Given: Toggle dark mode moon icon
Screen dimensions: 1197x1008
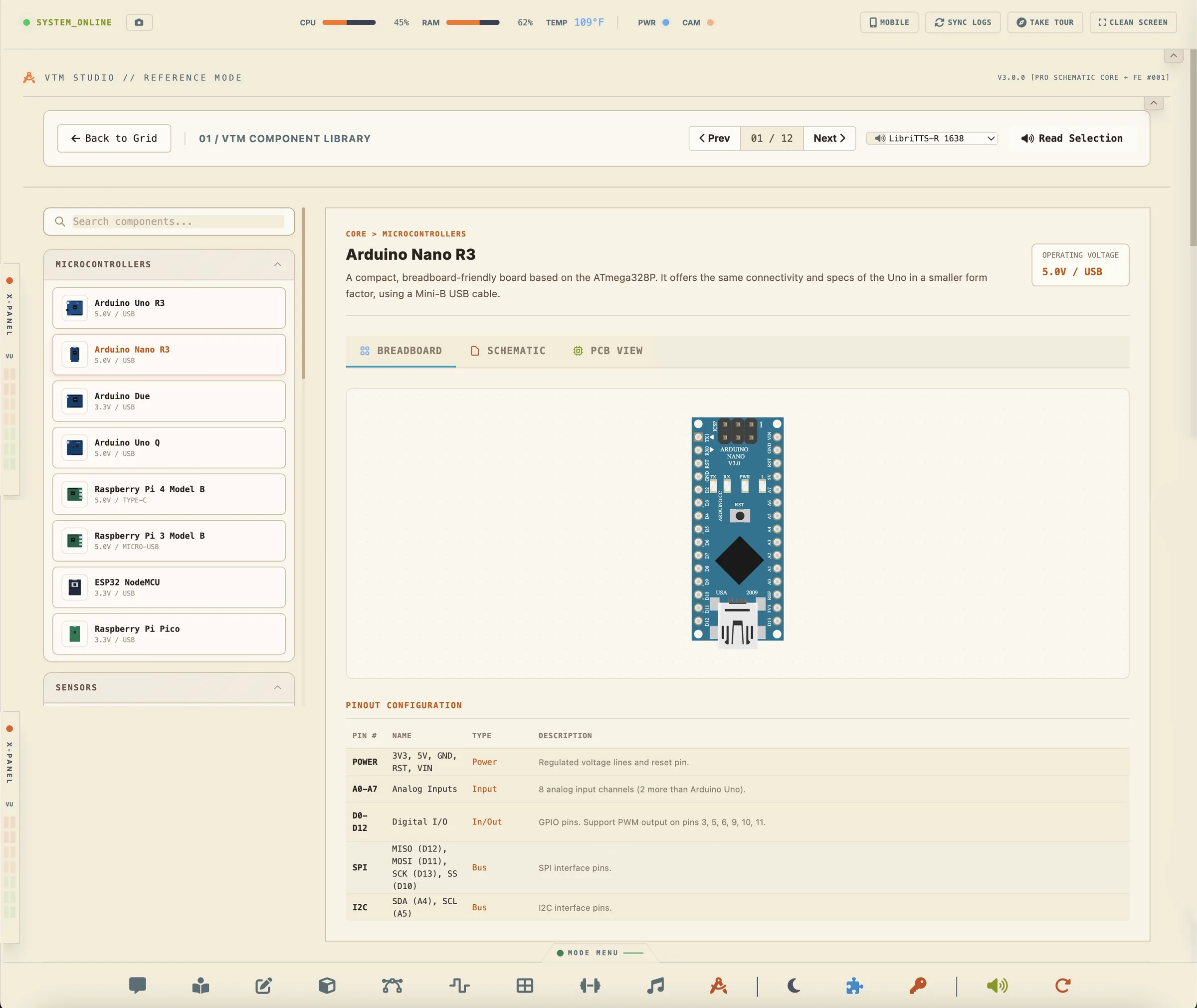Looking at the screenshot, I should (794, 985).
